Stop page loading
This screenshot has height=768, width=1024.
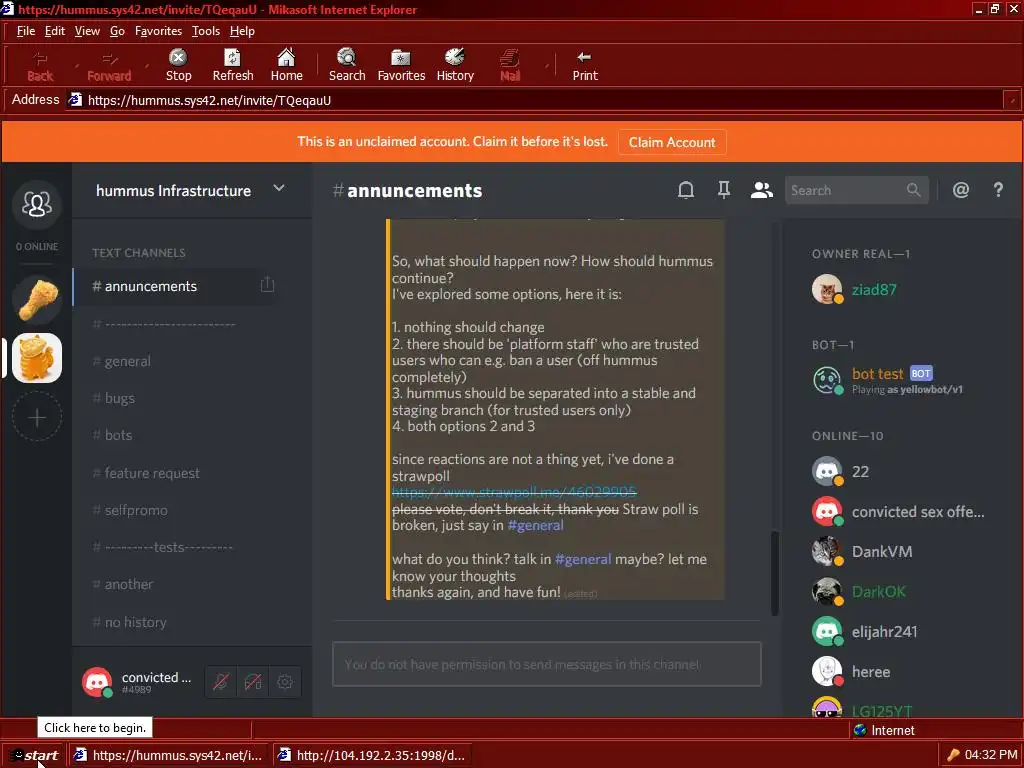coord(178,66)
